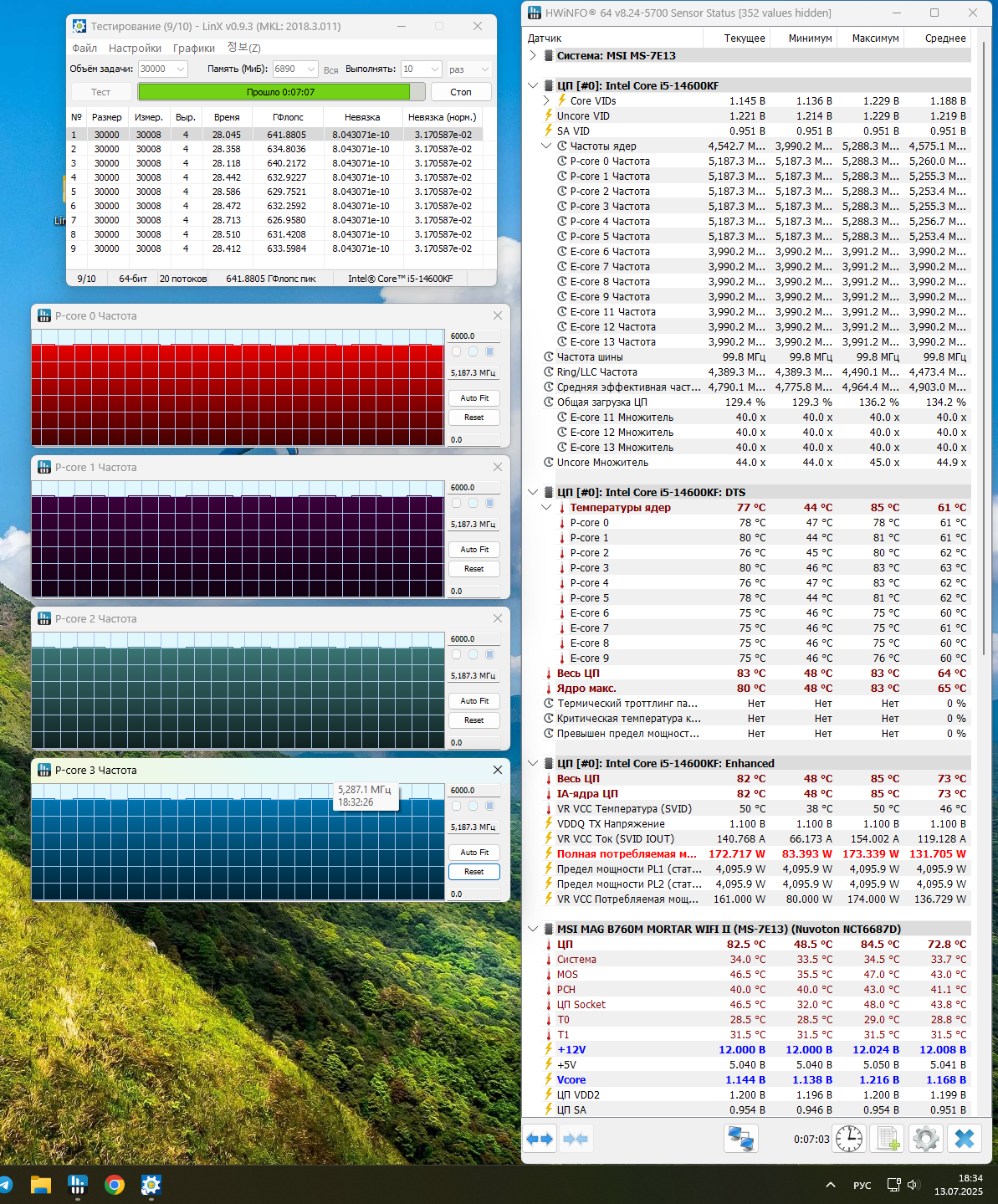Open Google Chrome from the taskbar
Viewport: 998px width, 1204px height.
[115, 1185]
